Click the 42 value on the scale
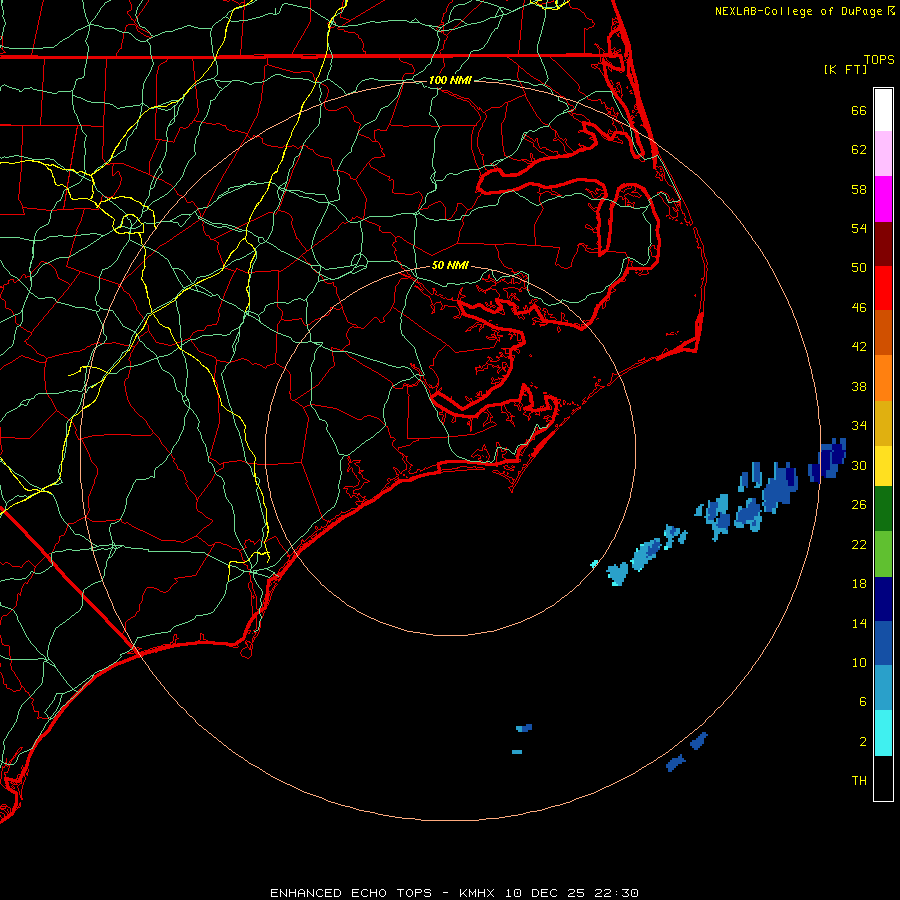This screenshot has width=900, height=900. [859, 347]
